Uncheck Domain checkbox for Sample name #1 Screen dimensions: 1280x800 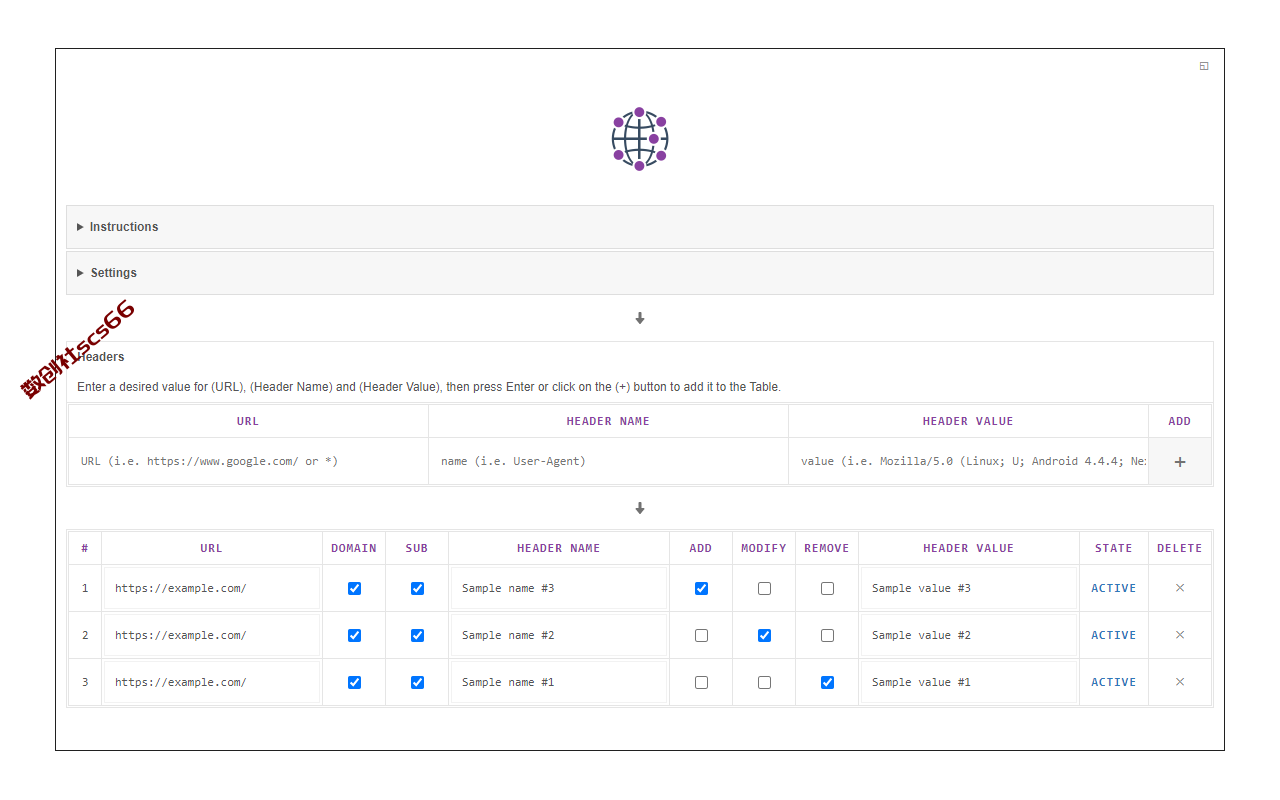[354, 682]
